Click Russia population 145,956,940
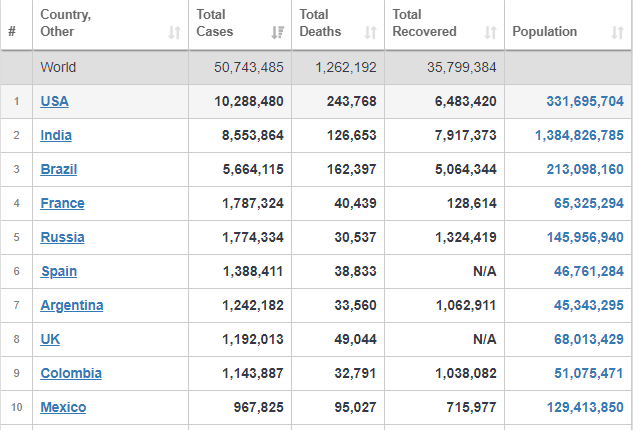This screenshot has height=430, width=634. 585,237
